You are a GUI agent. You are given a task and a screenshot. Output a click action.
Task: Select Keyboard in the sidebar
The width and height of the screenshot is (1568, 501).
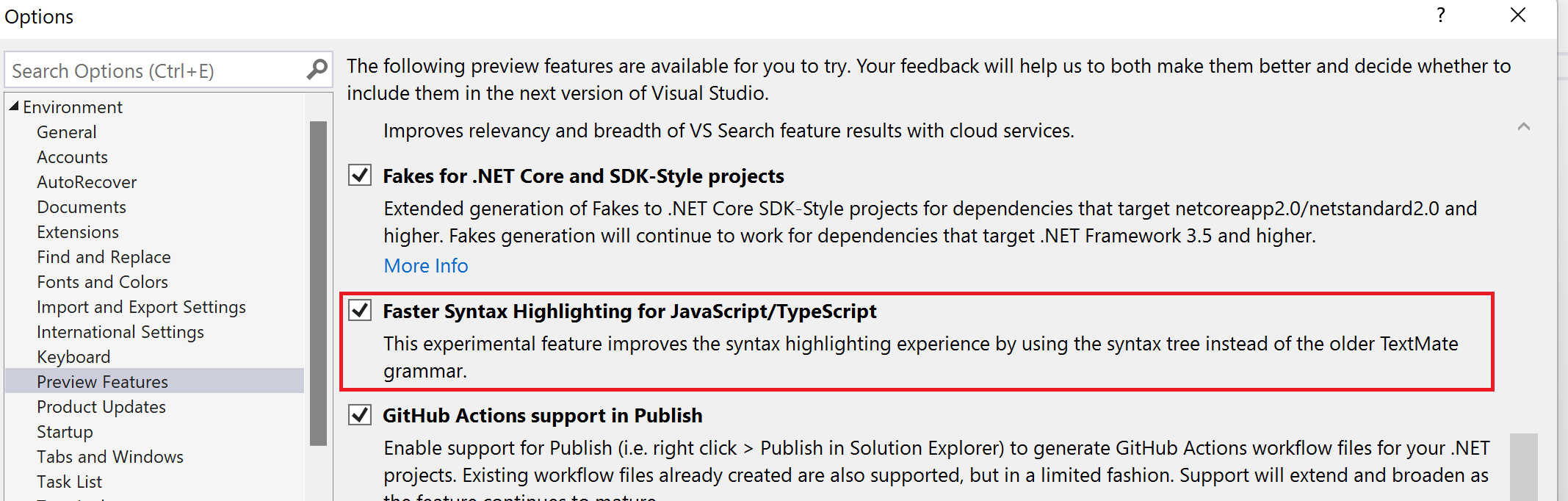click(x=73, y=356)
